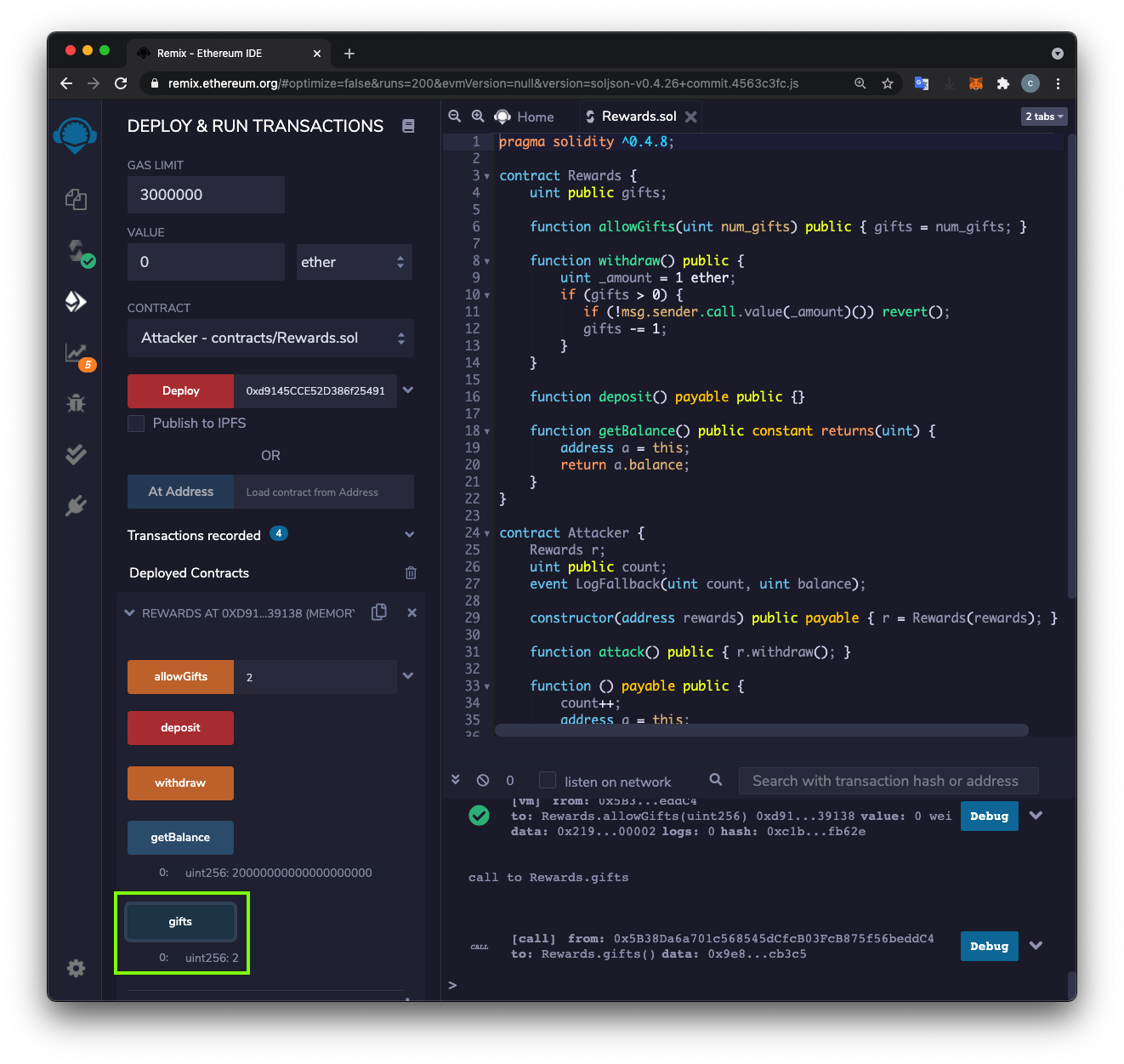Close the Rewards.sol editor tab
The image size is (1124, 1064).
point(691,117)
